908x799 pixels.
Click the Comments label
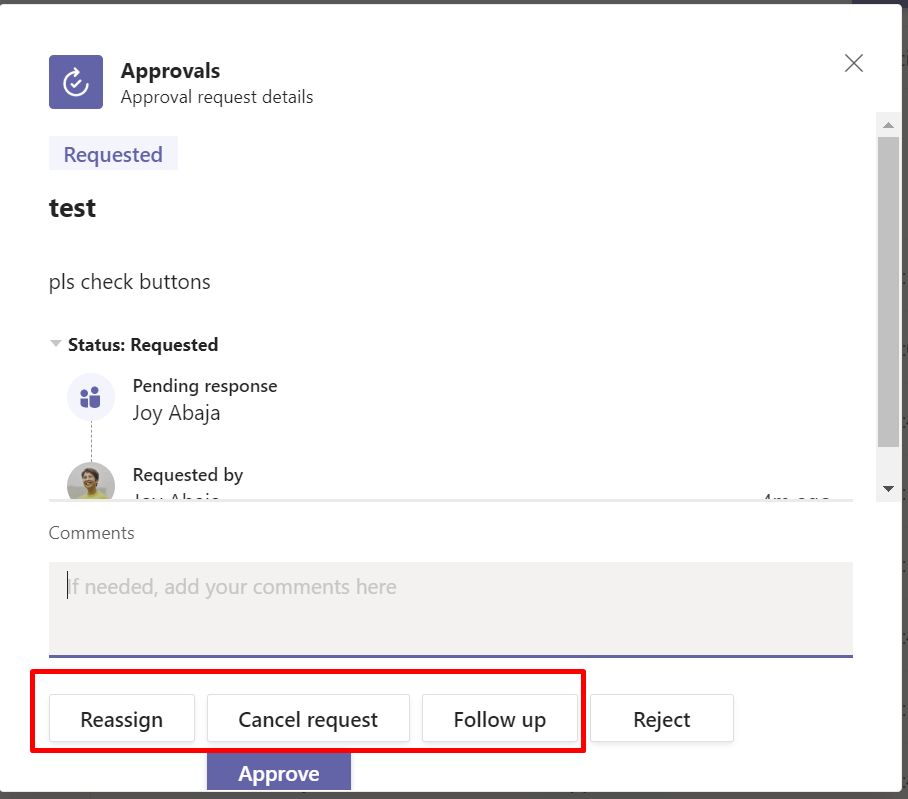coord(91,533)
